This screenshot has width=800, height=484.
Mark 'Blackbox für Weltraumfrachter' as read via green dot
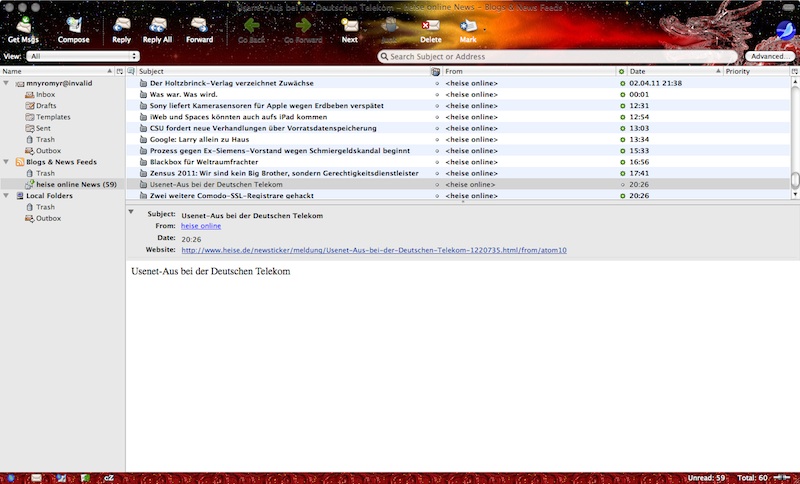pos(622,161)
